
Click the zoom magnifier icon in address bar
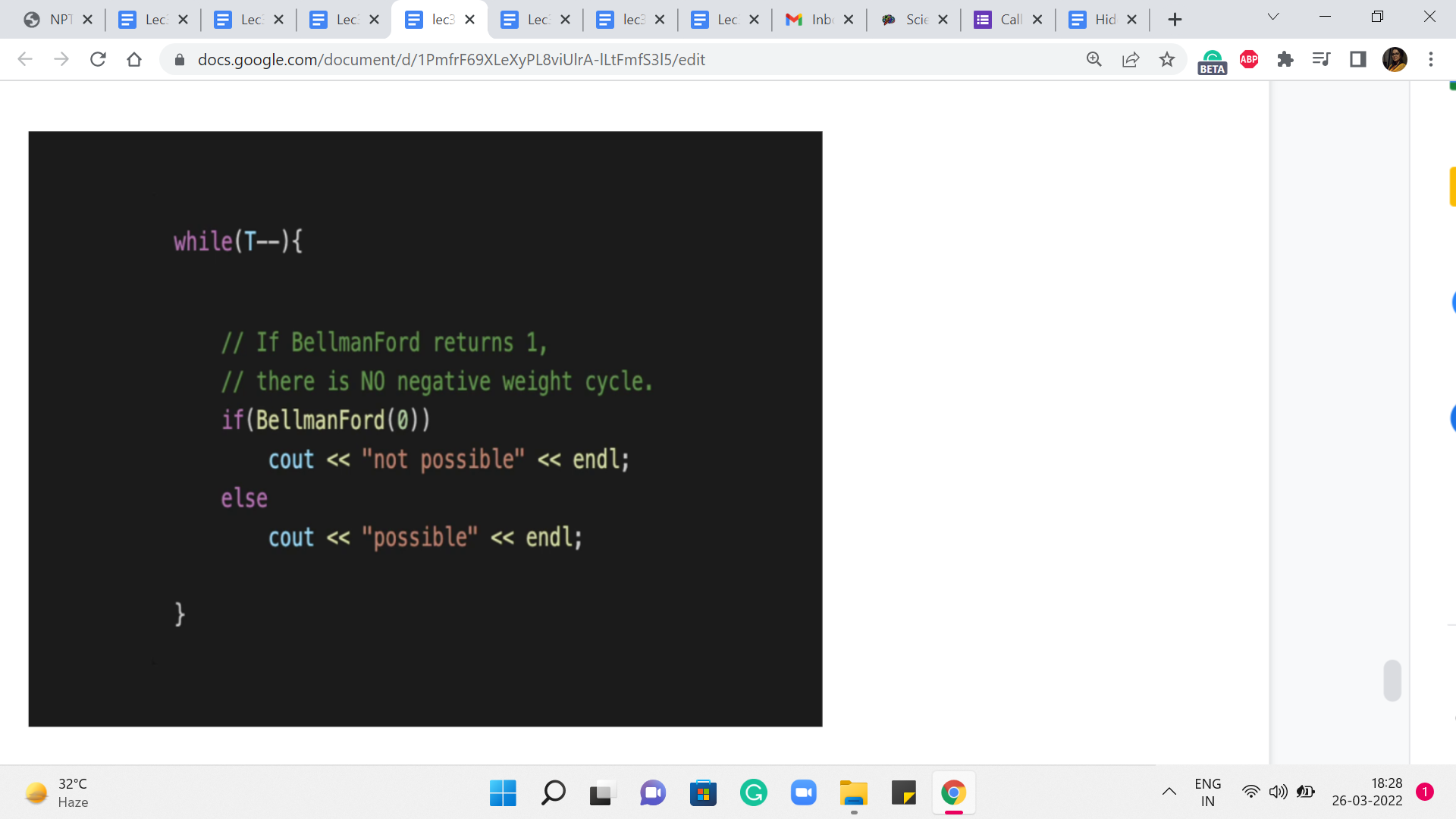pyautogui.click(x=1094, y=59)
